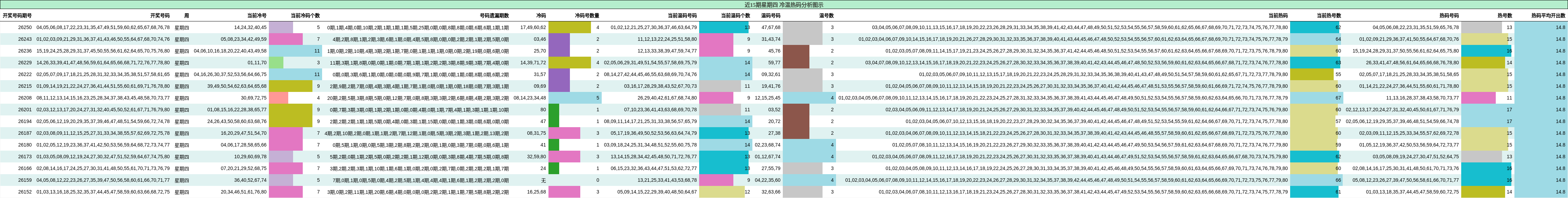The height and width of the screenshot is (198, 1568).
Task: Select 温码号码 cell 09,32,61
Action: coord(771,74)
